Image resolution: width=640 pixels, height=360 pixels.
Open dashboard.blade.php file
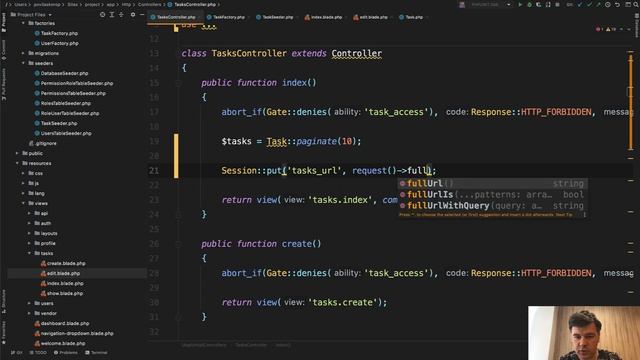[x=62, y=323]
